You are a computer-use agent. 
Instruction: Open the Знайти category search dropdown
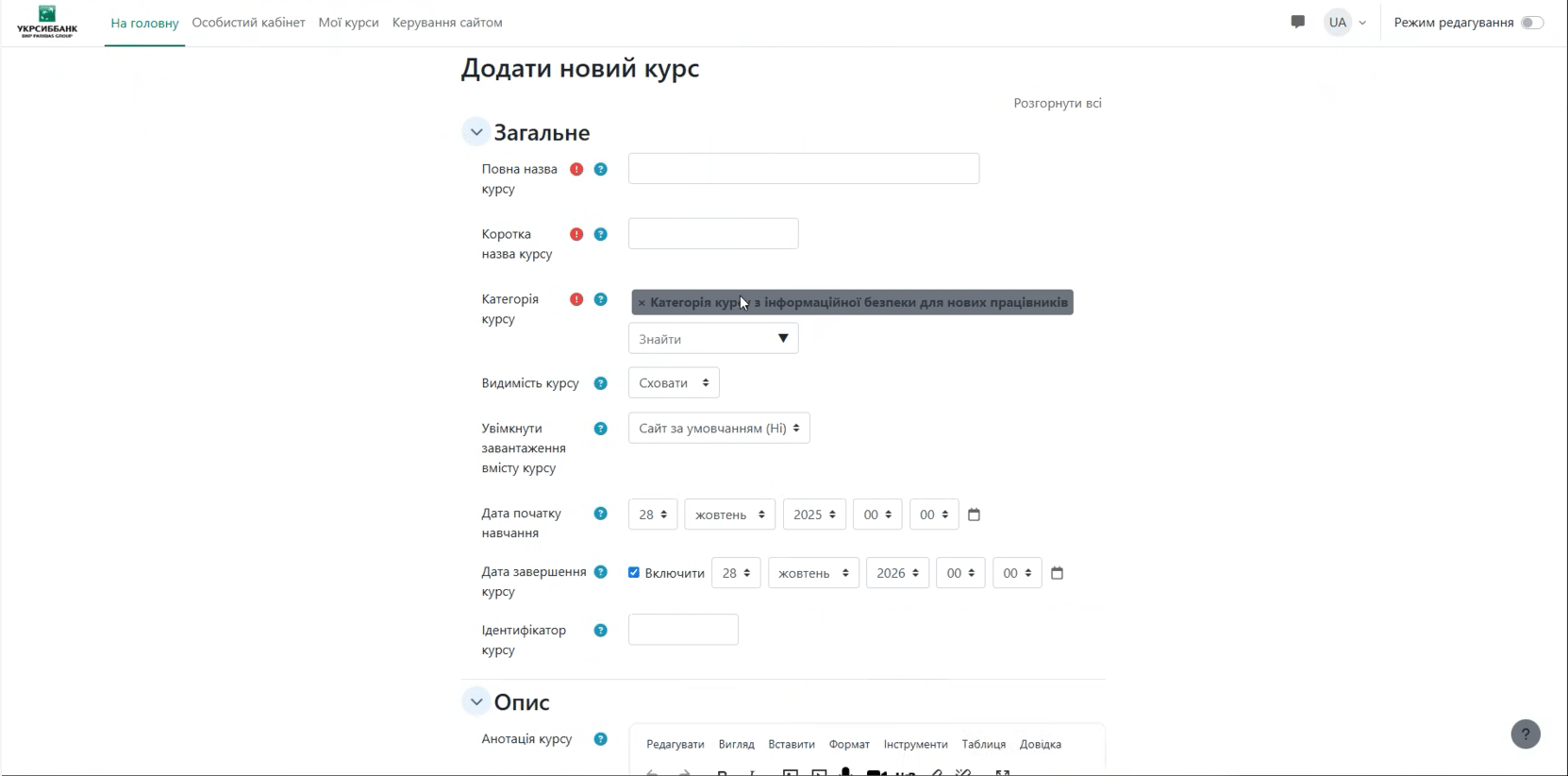tap(713, 339)
